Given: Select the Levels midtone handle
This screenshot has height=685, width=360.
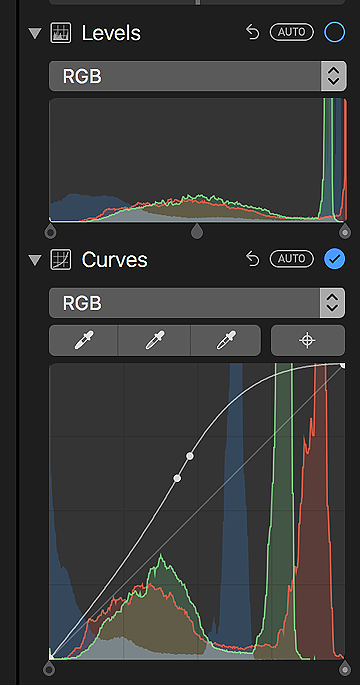Looking at the screenshot, I should 197,232.
